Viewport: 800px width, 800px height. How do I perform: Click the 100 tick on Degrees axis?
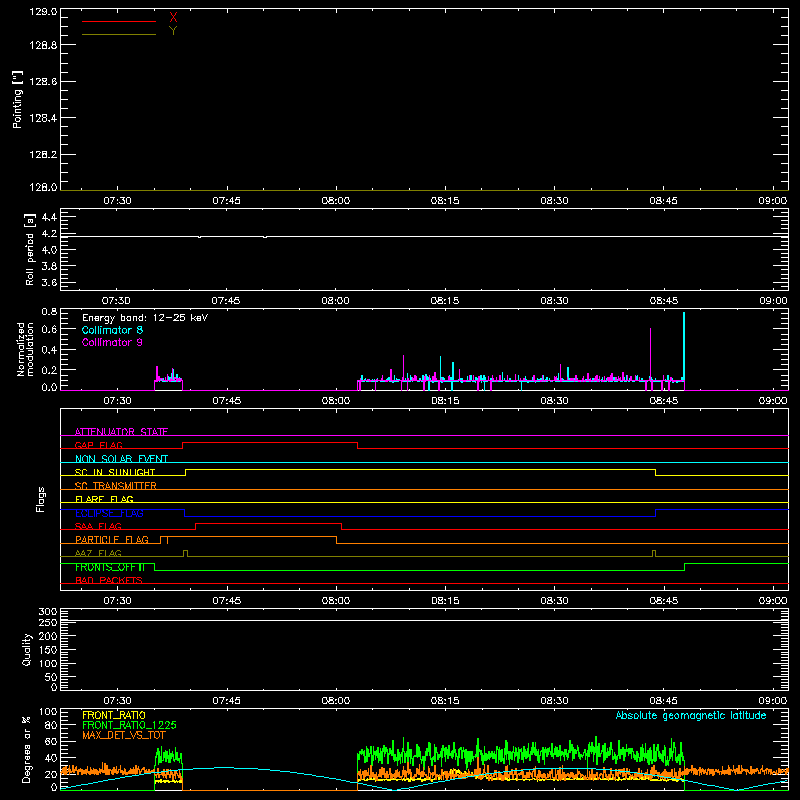click(x=48, y=712)
